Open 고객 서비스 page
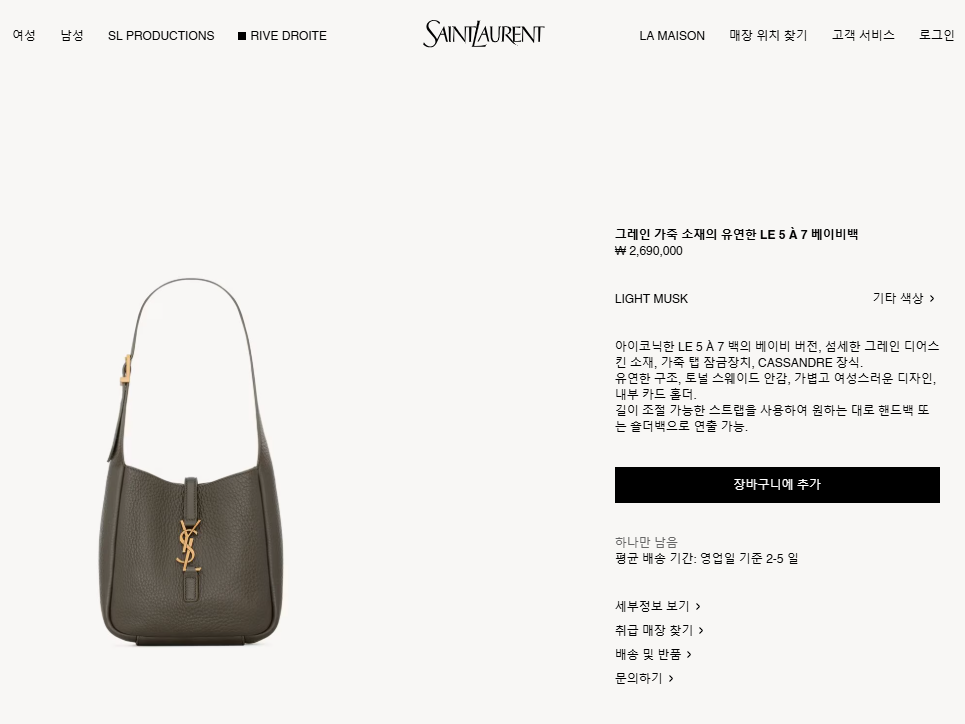The image size is (965, 724). [x=863, y=35]
